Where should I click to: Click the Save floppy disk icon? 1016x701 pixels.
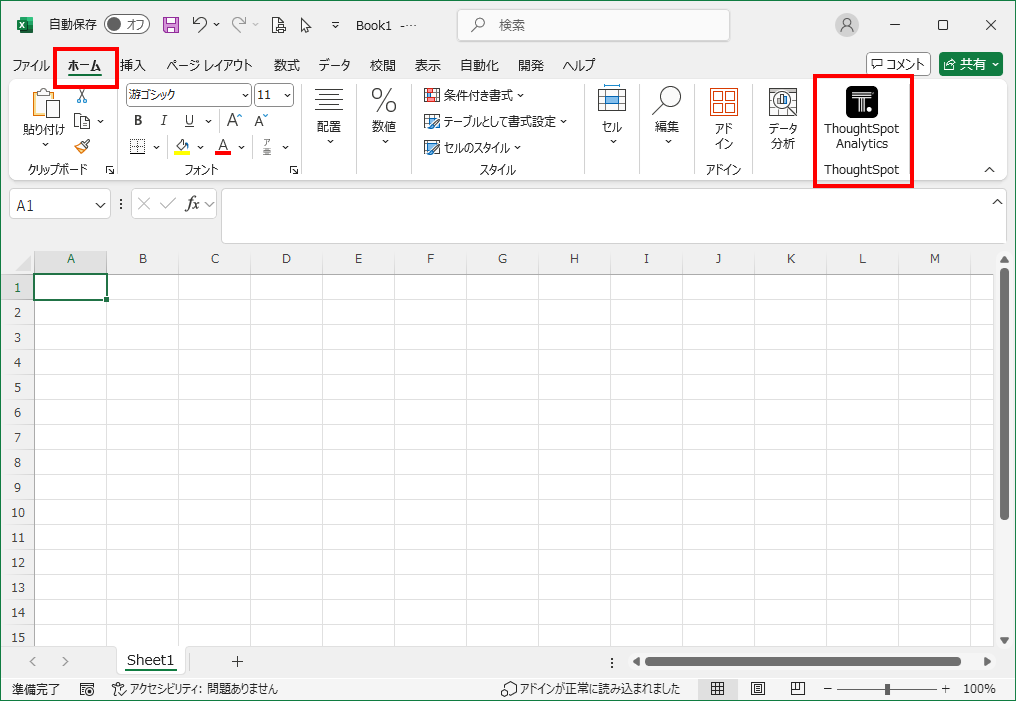point(171,25)
